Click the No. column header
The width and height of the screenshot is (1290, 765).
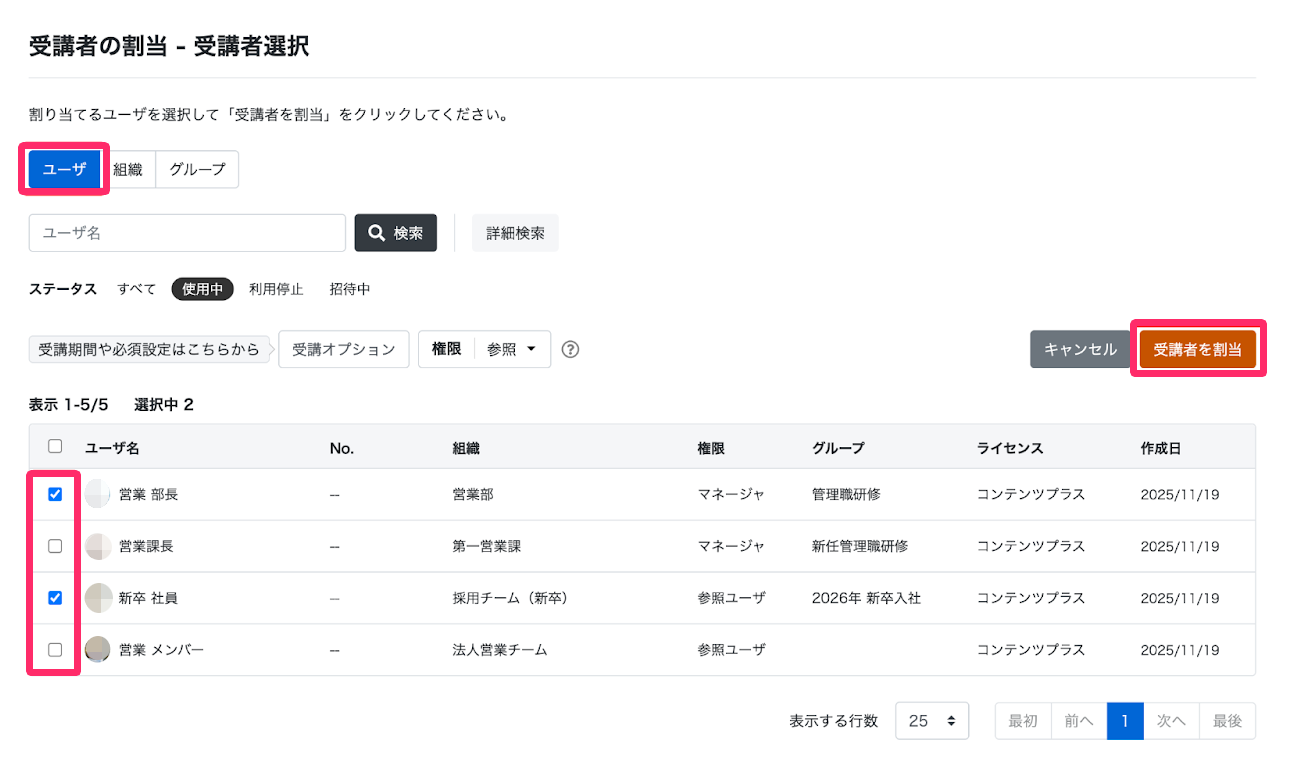click(342, 448)
